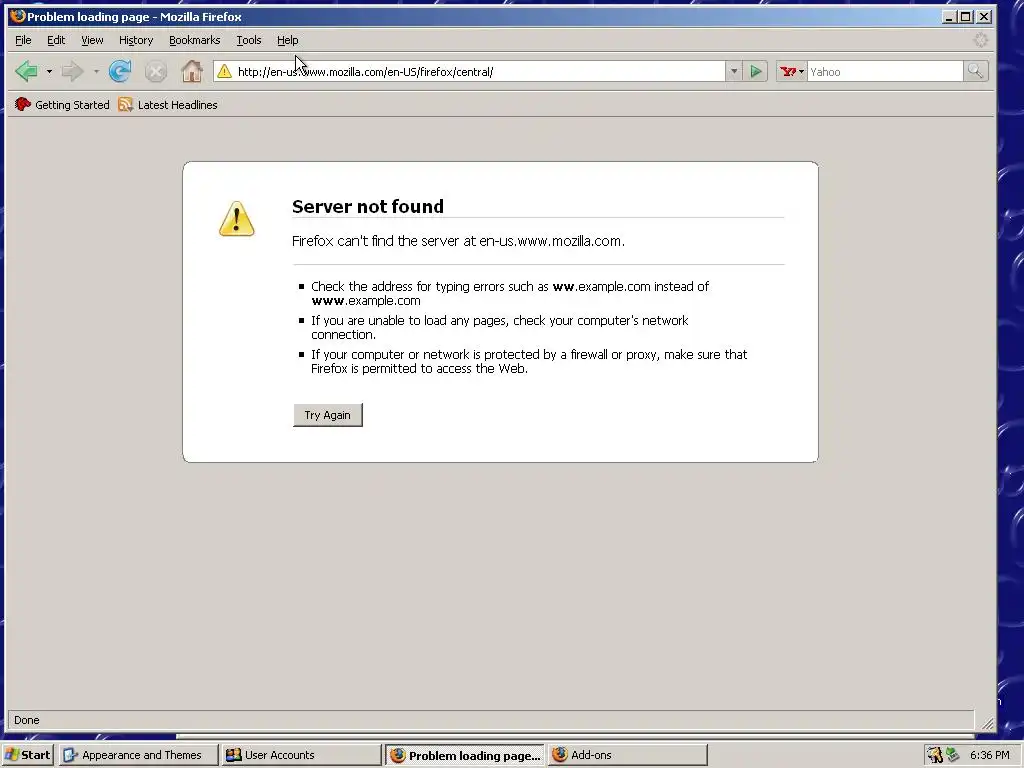The width and height of the screenshot is (1024, 768).
Task: Open the View menu
Action: [92, 40]
